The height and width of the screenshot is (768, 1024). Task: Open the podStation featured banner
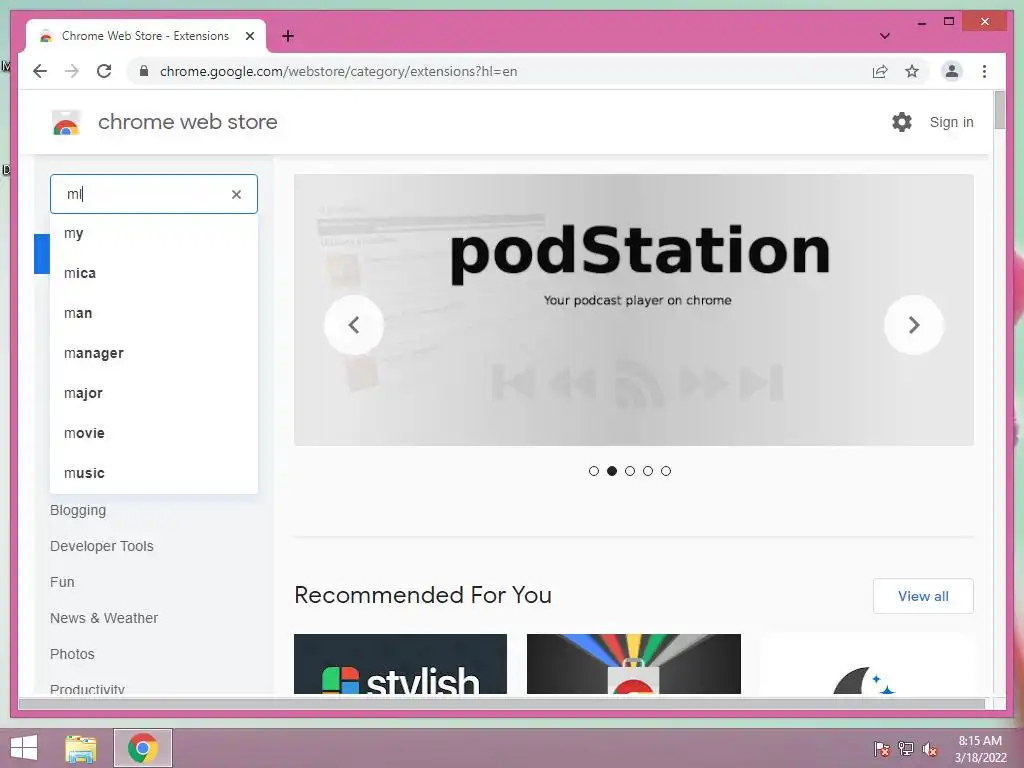tap(633, 310)
